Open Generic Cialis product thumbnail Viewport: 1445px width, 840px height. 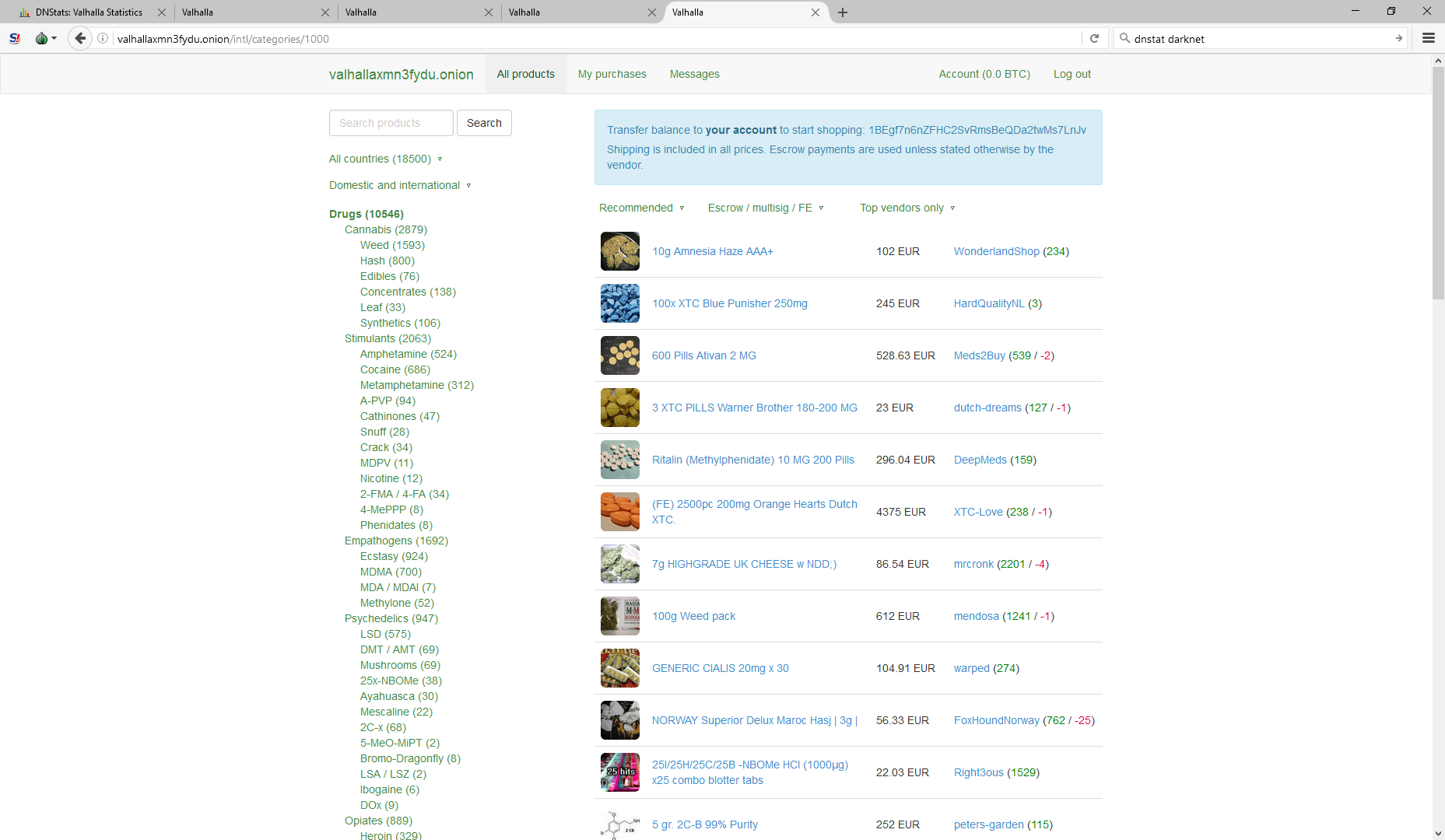click(620, 668)
